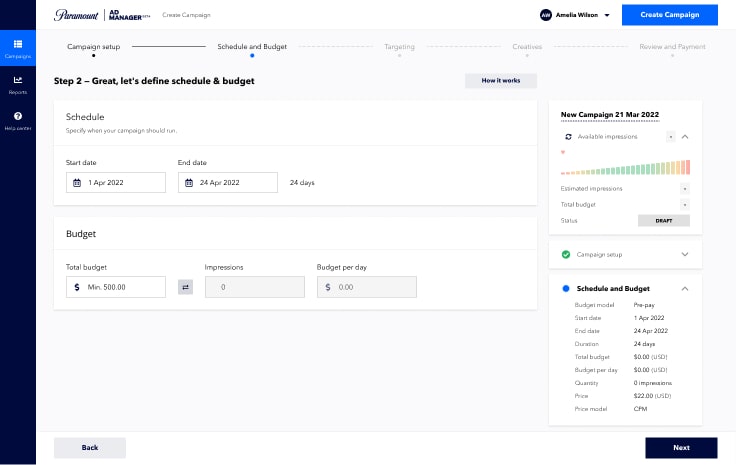This screenshot has height=465, width=736.
Task: Click the available impressions bar chart
Action: coord(625,167)
